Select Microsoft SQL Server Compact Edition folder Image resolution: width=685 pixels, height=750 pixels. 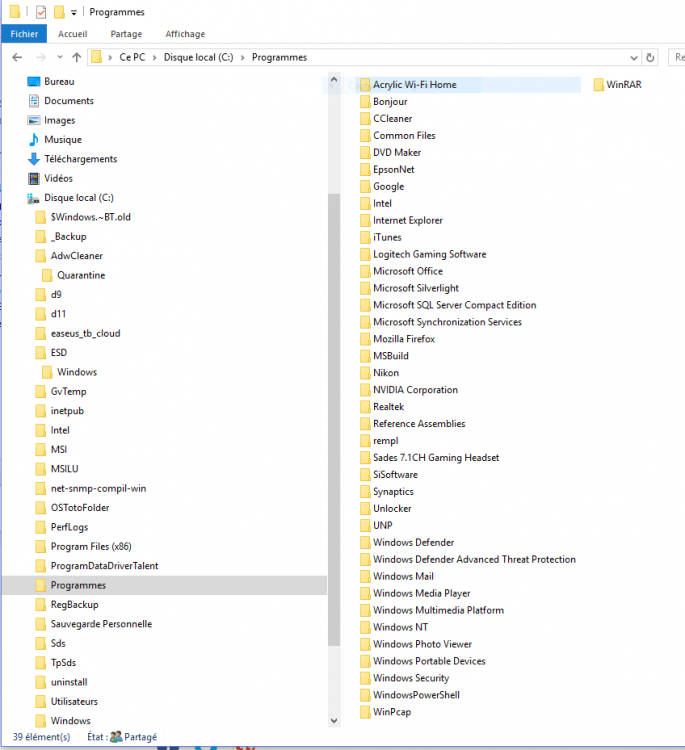tap(454, 305)
